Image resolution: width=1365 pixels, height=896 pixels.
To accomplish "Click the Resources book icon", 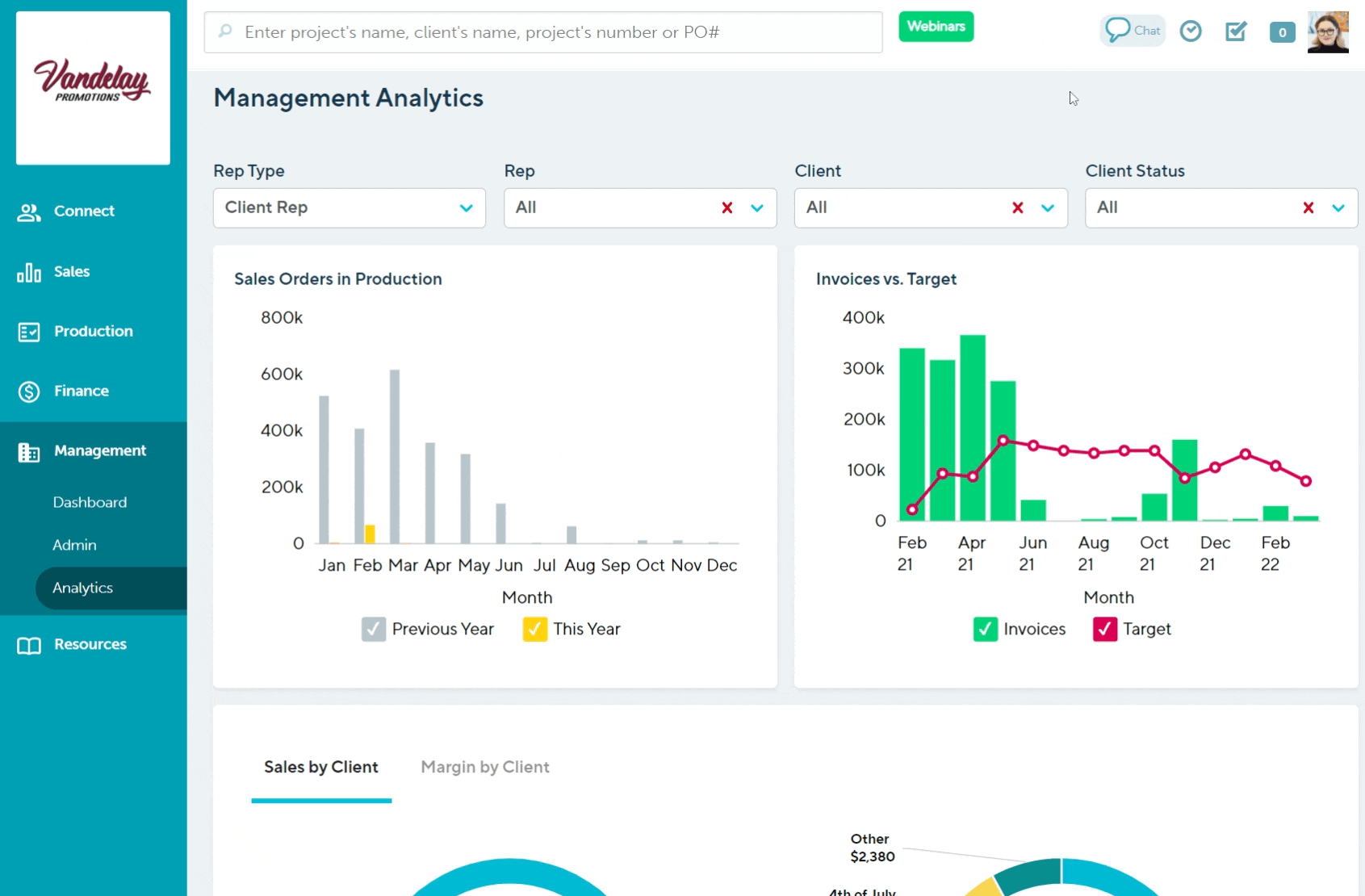I will (29, 646).
